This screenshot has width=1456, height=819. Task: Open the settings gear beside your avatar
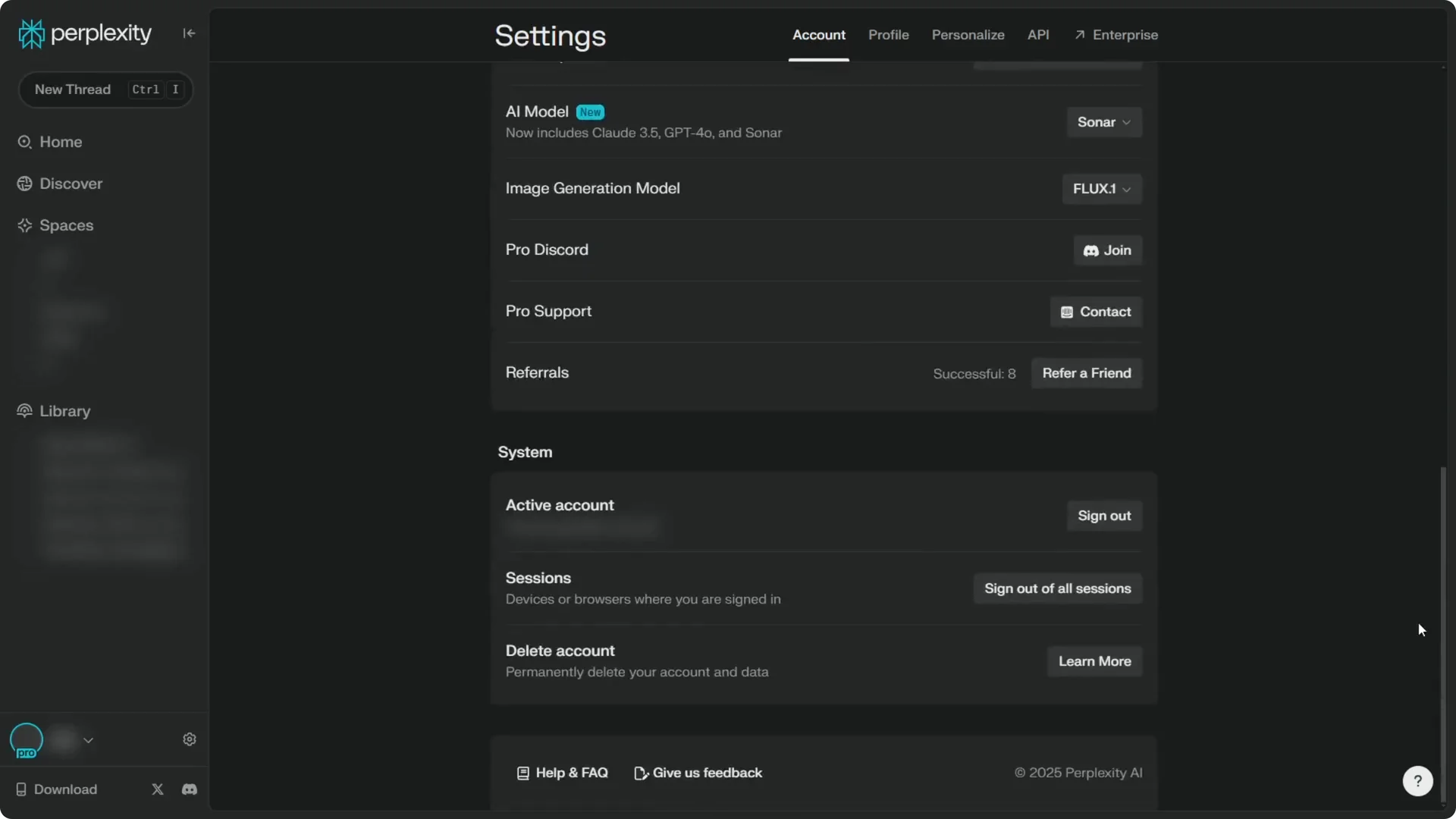189,739
